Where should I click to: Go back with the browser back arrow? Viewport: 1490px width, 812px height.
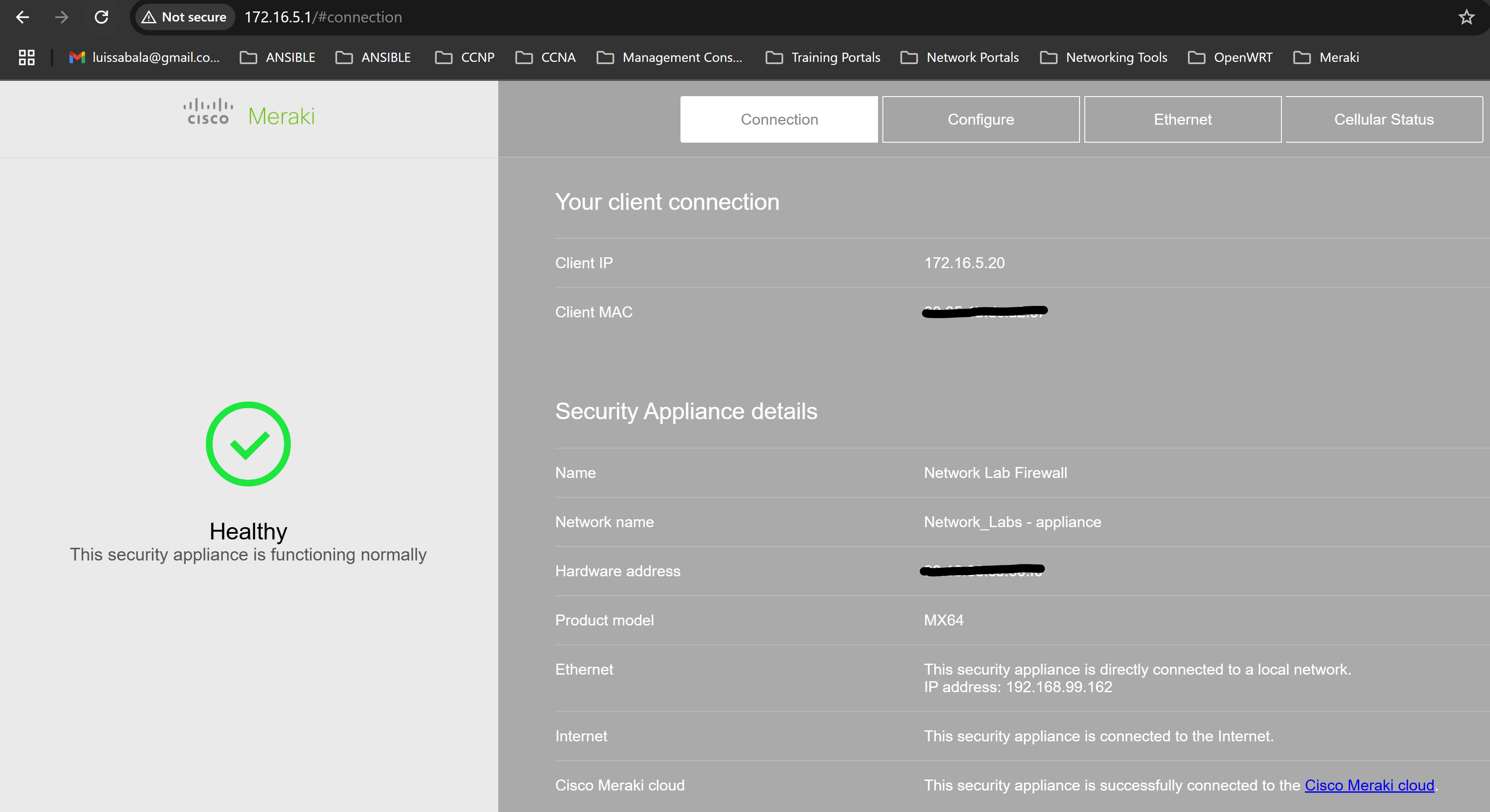[x=22, y=18]
